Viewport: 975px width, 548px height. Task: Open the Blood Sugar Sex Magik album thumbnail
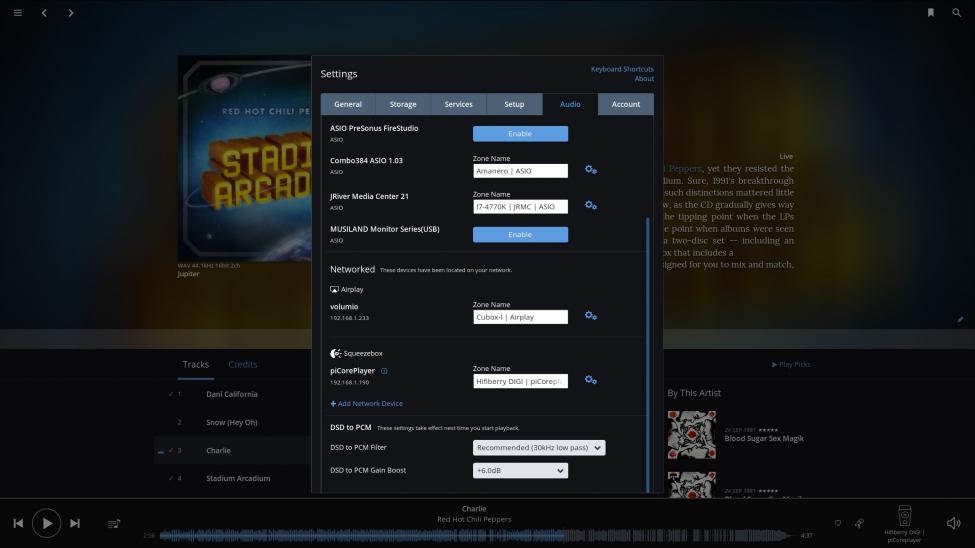point(691,435)
